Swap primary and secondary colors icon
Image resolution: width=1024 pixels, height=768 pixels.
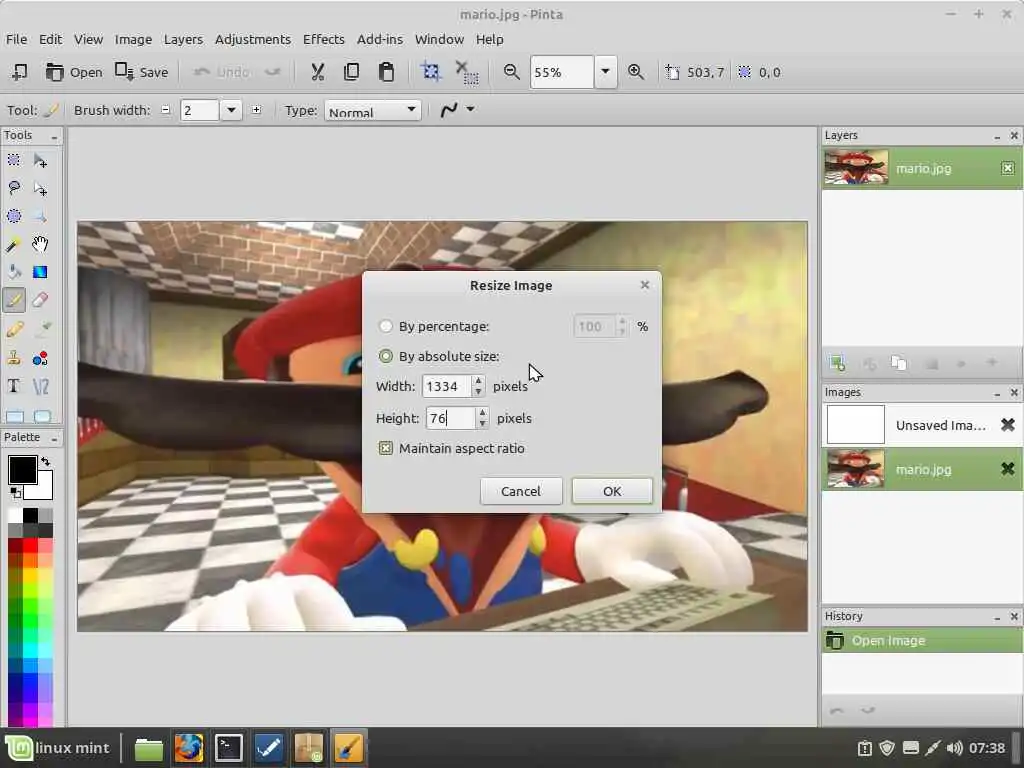[x=45, y=462]
